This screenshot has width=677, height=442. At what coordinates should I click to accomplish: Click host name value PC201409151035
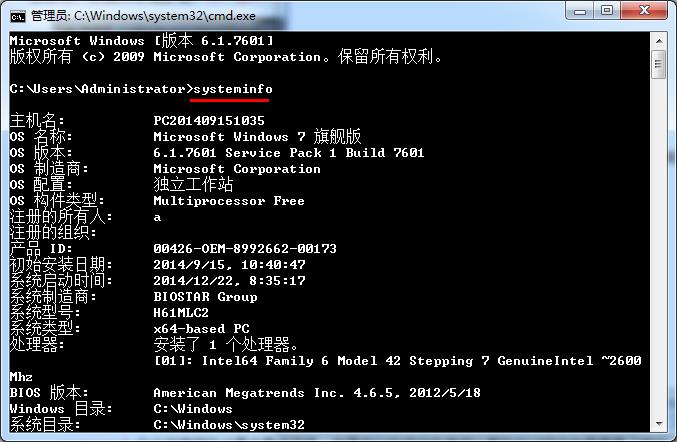(209, 120)
